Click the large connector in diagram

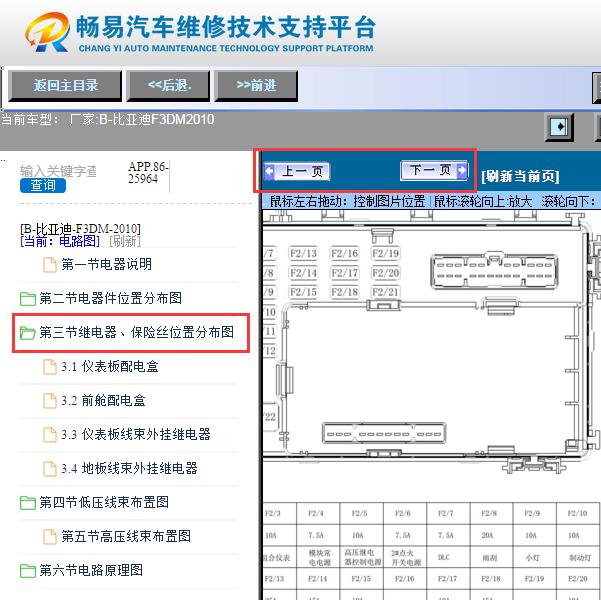click(494, 270)
